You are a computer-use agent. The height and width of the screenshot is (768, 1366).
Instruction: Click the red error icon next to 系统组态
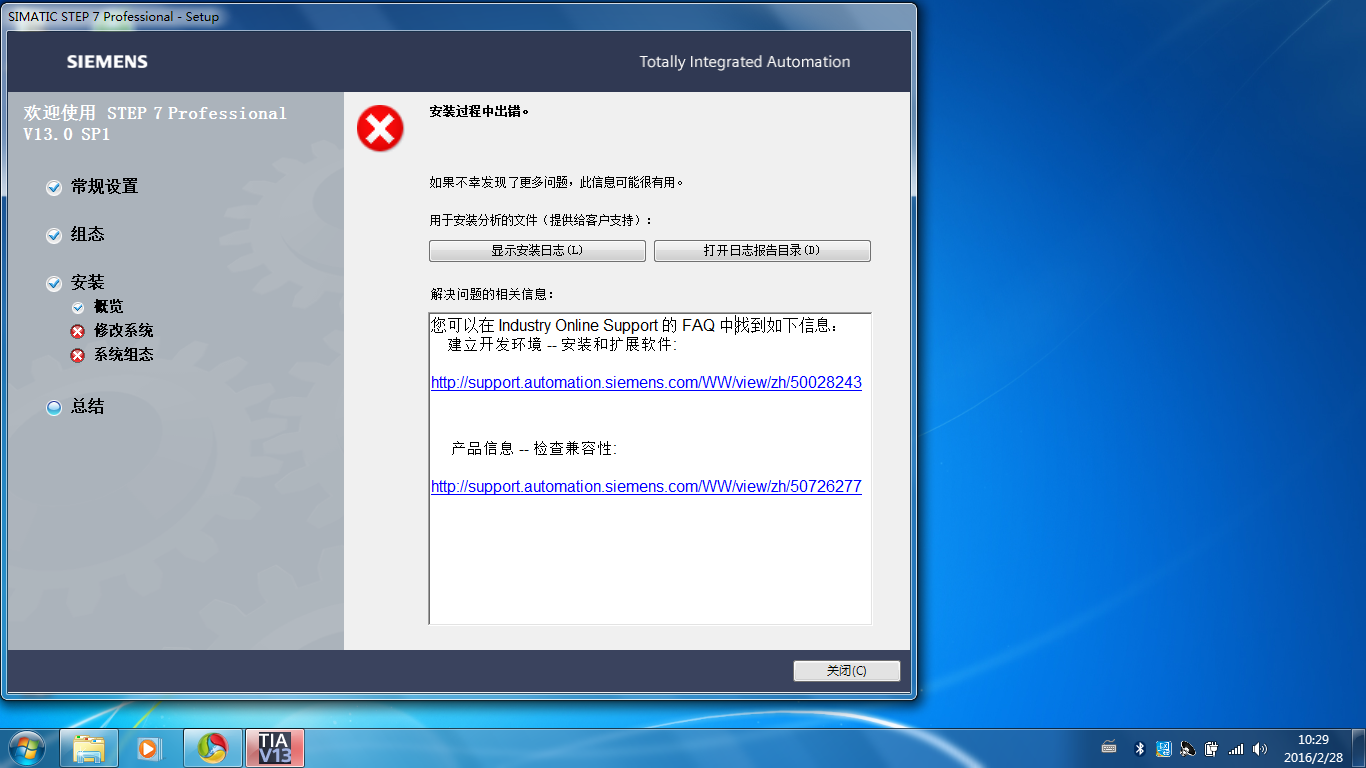(x=78, y=355)
